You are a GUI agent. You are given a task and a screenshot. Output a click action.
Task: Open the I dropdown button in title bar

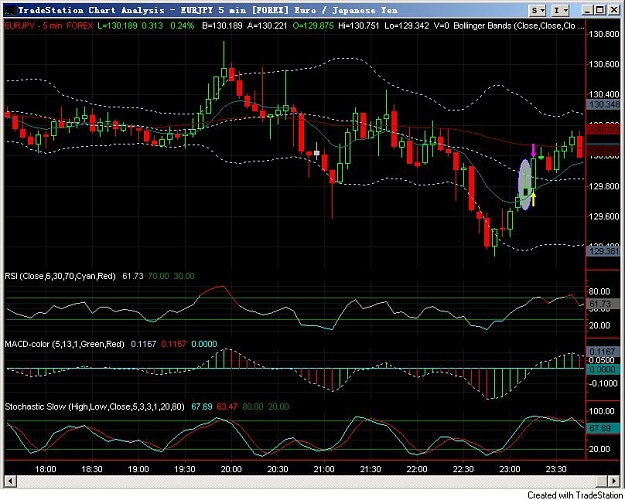pyautogui.click(x=560, y=11)
